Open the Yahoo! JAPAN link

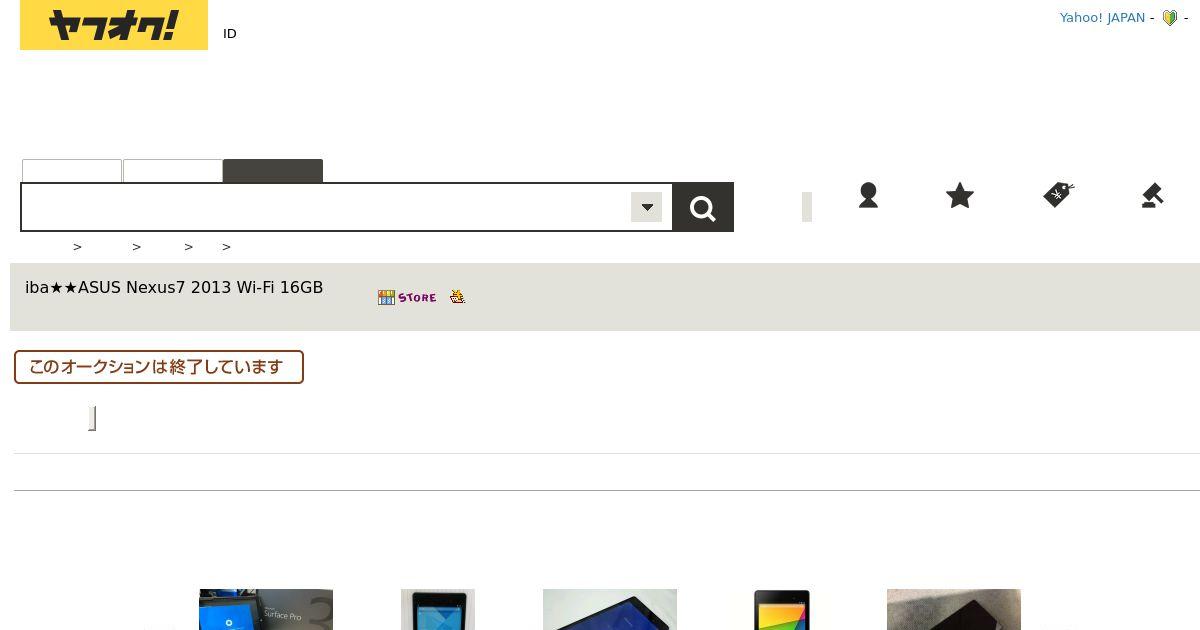[x=1102, y=18]
